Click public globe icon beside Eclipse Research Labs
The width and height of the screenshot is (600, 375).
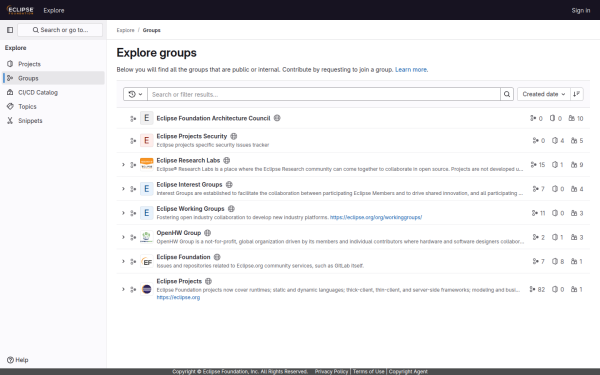click(x=227, y=160)
